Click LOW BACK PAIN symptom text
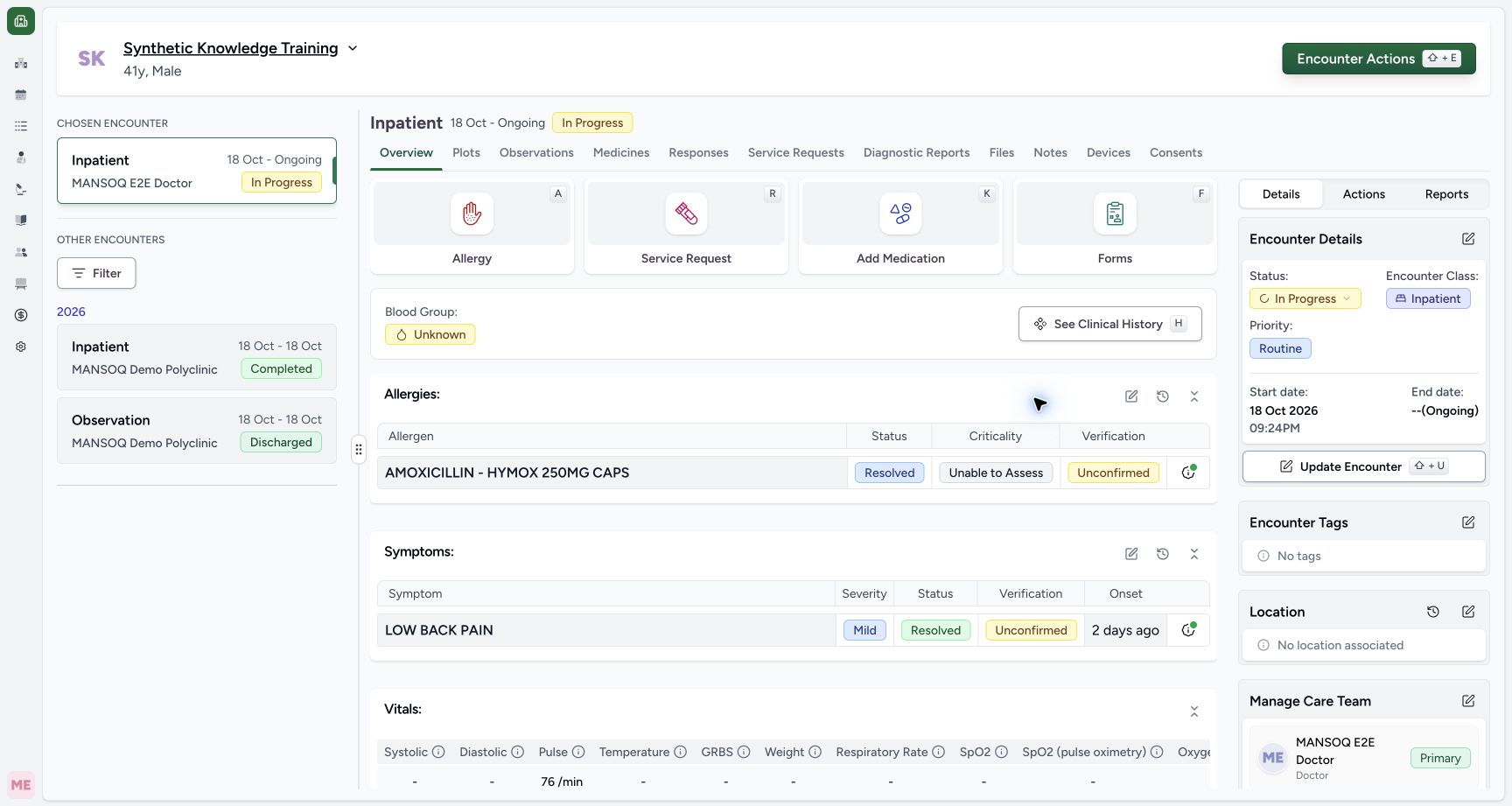 (439, 630)
